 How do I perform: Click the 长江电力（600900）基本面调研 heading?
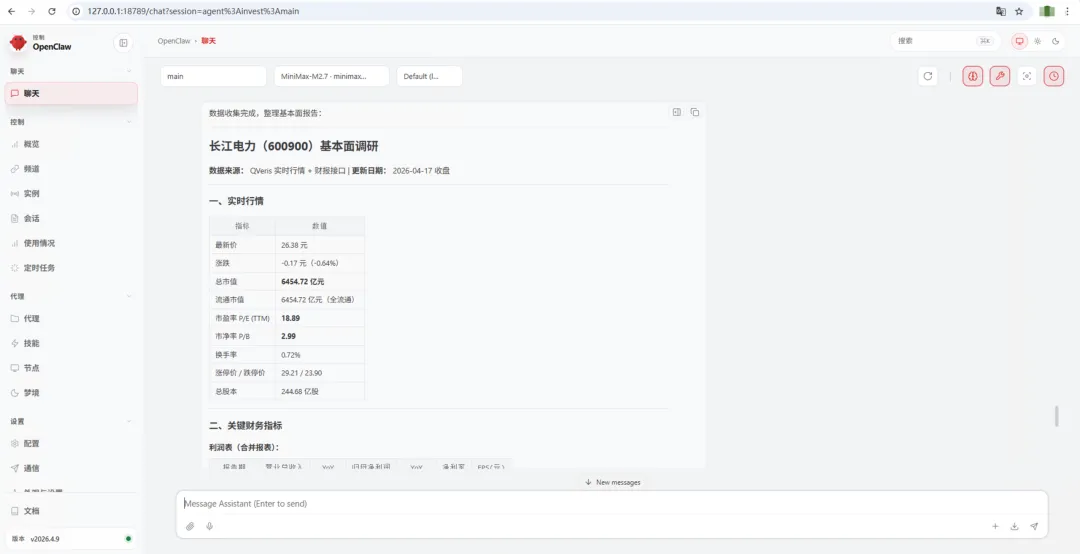293,146
